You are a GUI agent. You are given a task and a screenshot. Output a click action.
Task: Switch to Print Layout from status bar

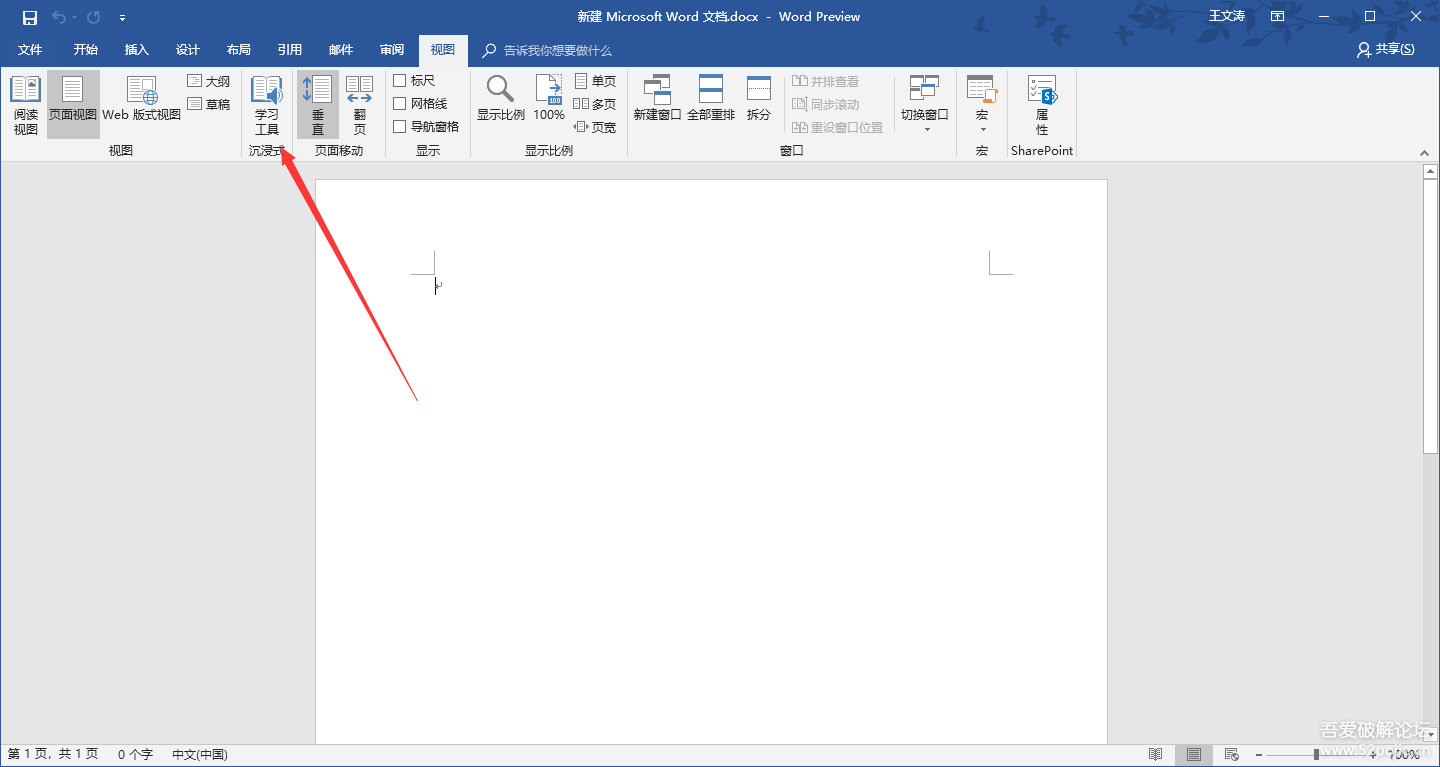pyautogui.click(x=1194, y=754)
